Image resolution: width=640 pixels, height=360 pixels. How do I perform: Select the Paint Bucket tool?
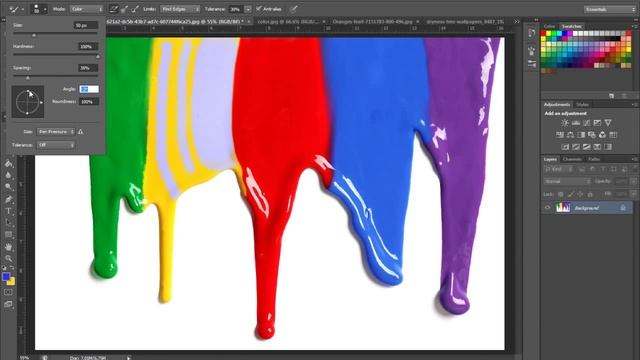click(x=9, y=164)
